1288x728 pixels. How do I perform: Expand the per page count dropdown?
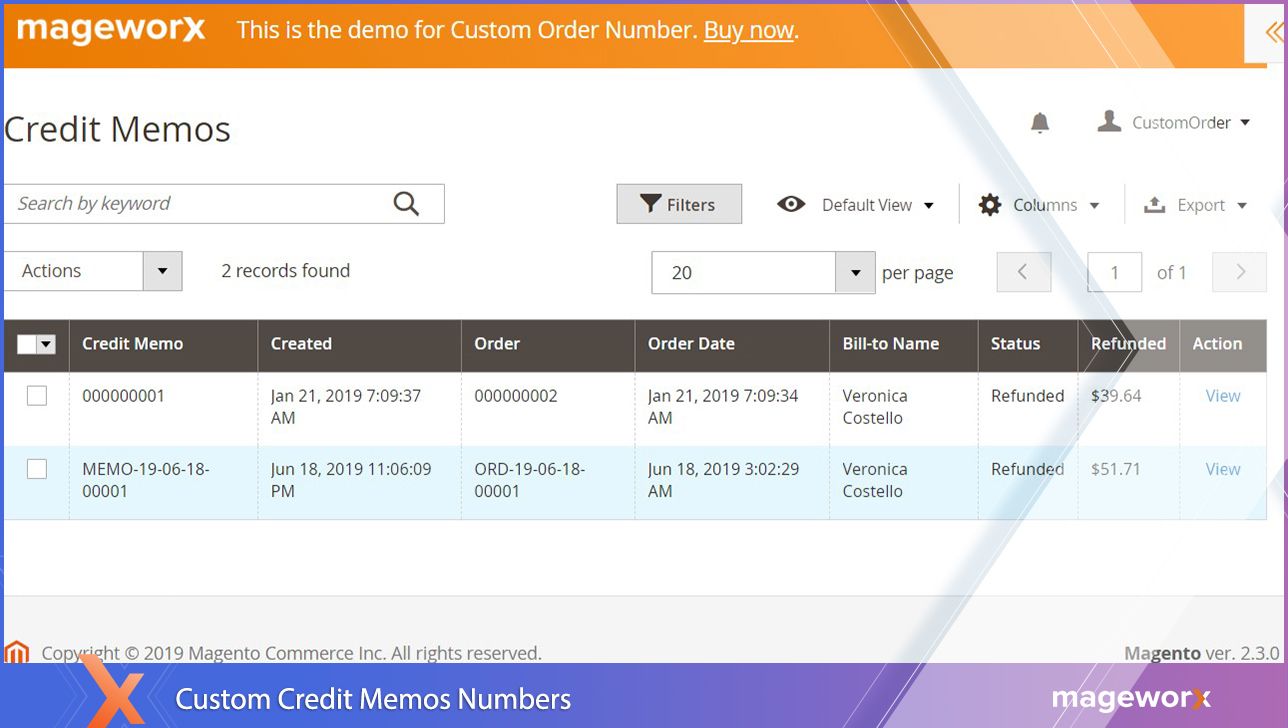pyautogui.click(x=855, y=273)
